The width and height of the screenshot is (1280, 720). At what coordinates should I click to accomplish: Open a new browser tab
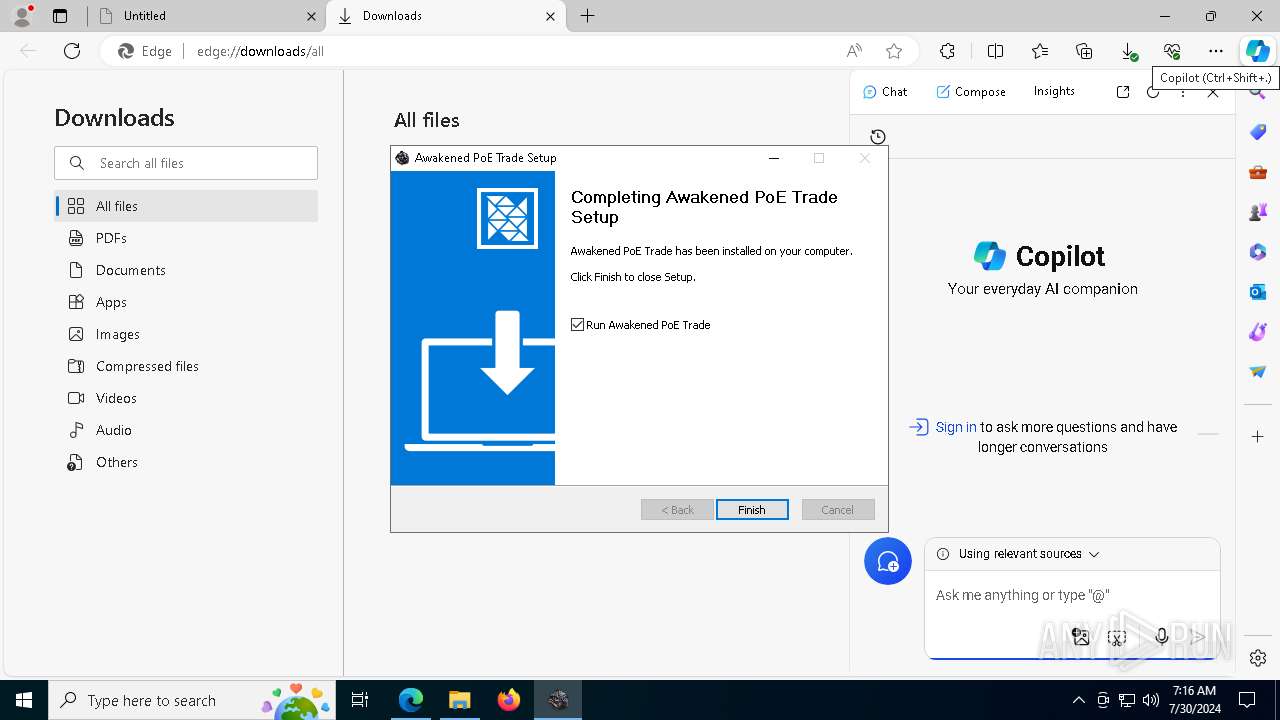588,16
